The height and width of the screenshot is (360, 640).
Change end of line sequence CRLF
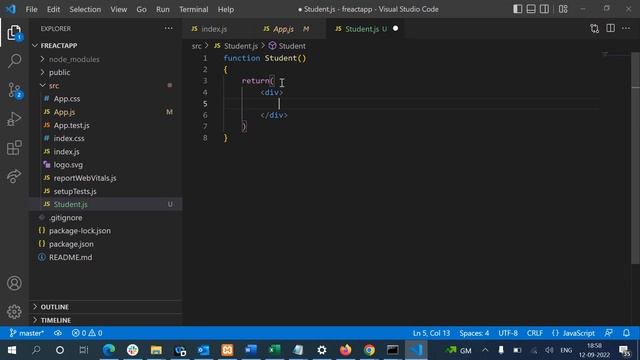535,333
